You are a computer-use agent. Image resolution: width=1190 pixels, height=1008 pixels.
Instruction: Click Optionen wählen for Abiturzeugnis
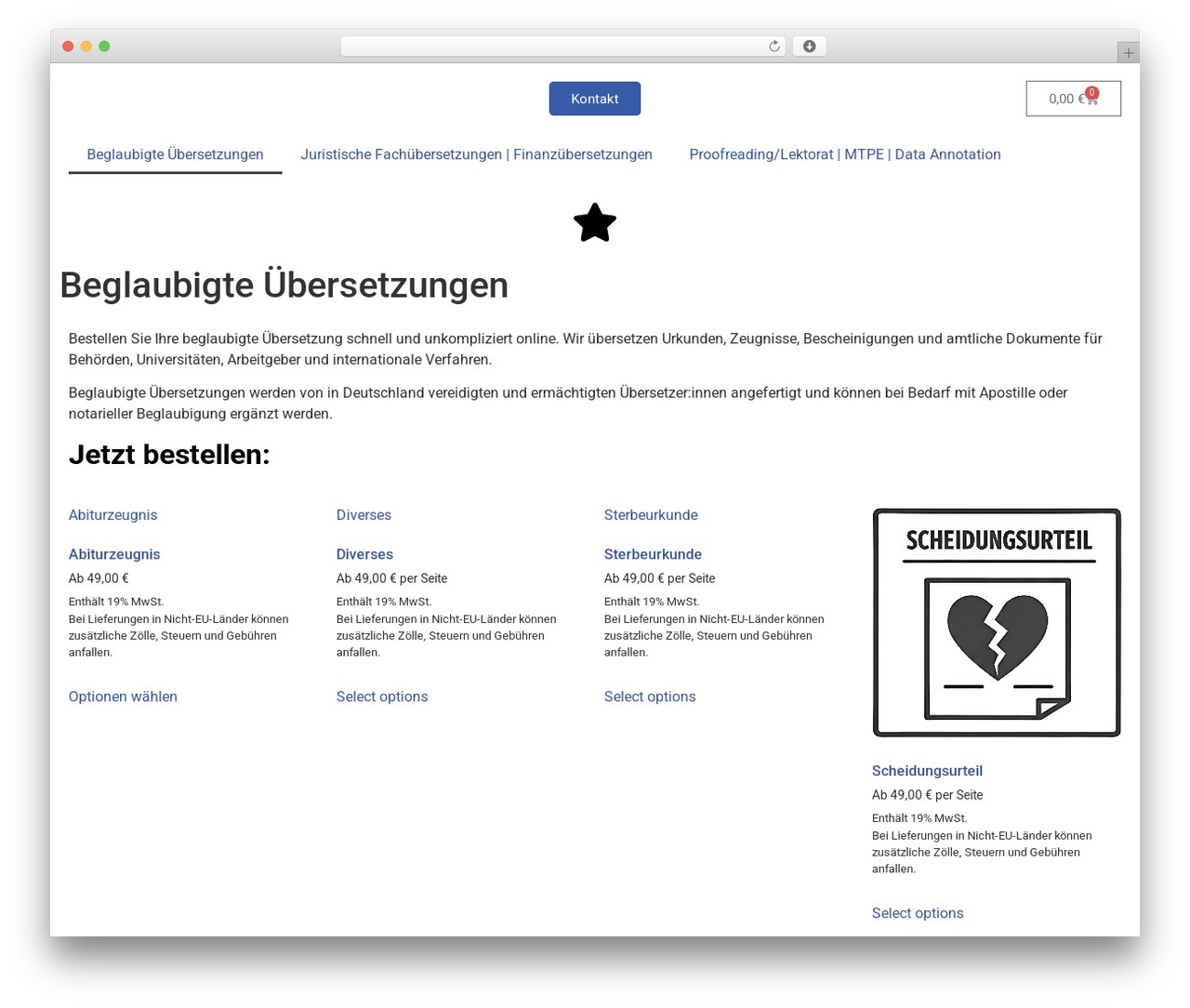coord(123,696)
